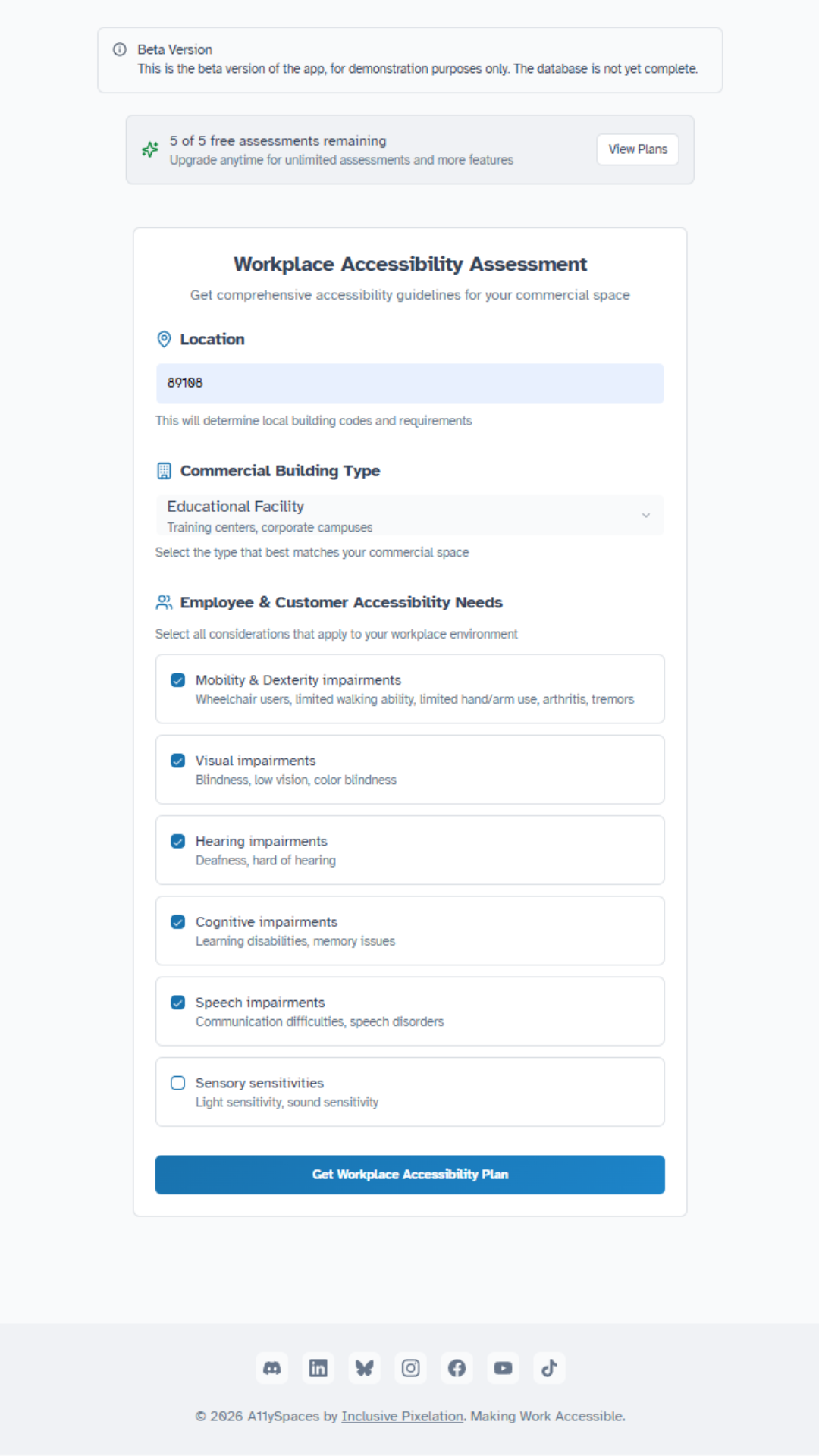Uncheck the Cognitive impairments box
The height and width of the screenshot is (1456, 819).
pyautogui.click(x=177, y=921)
